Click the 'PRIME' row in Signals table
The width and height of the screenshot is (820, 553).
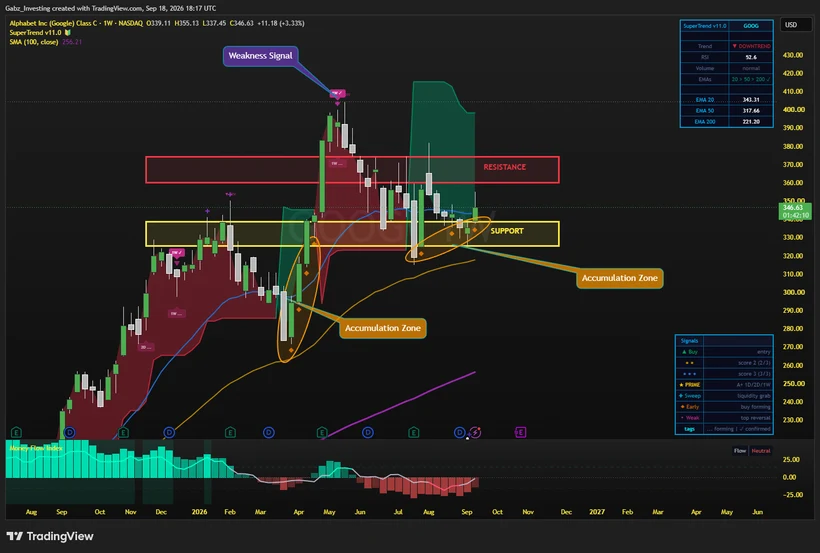pos(724,385)
